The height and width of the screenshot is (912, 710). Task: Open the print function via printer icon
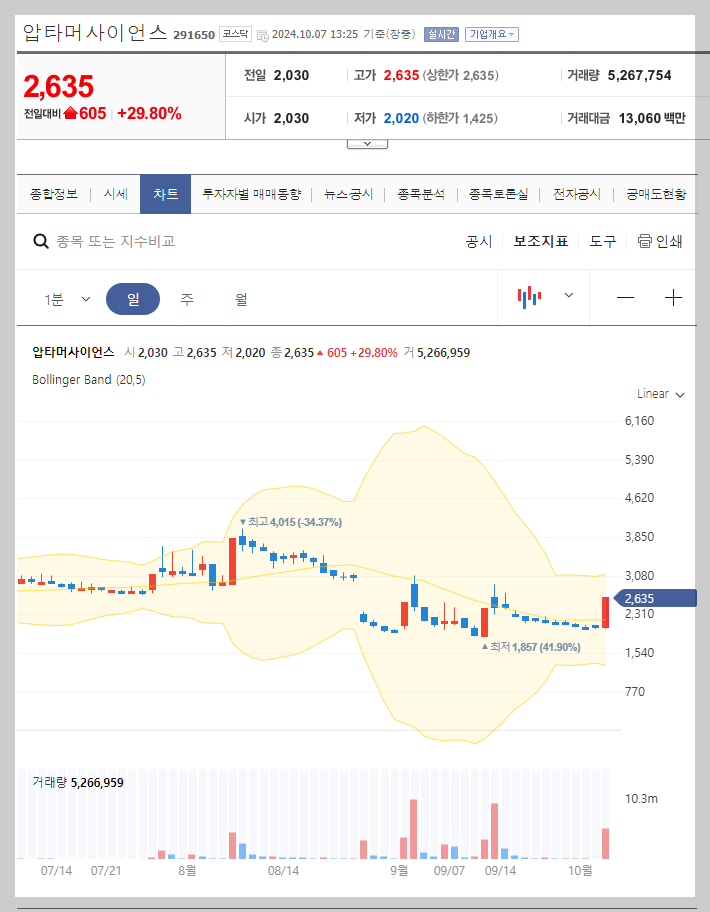pos(646,241)
